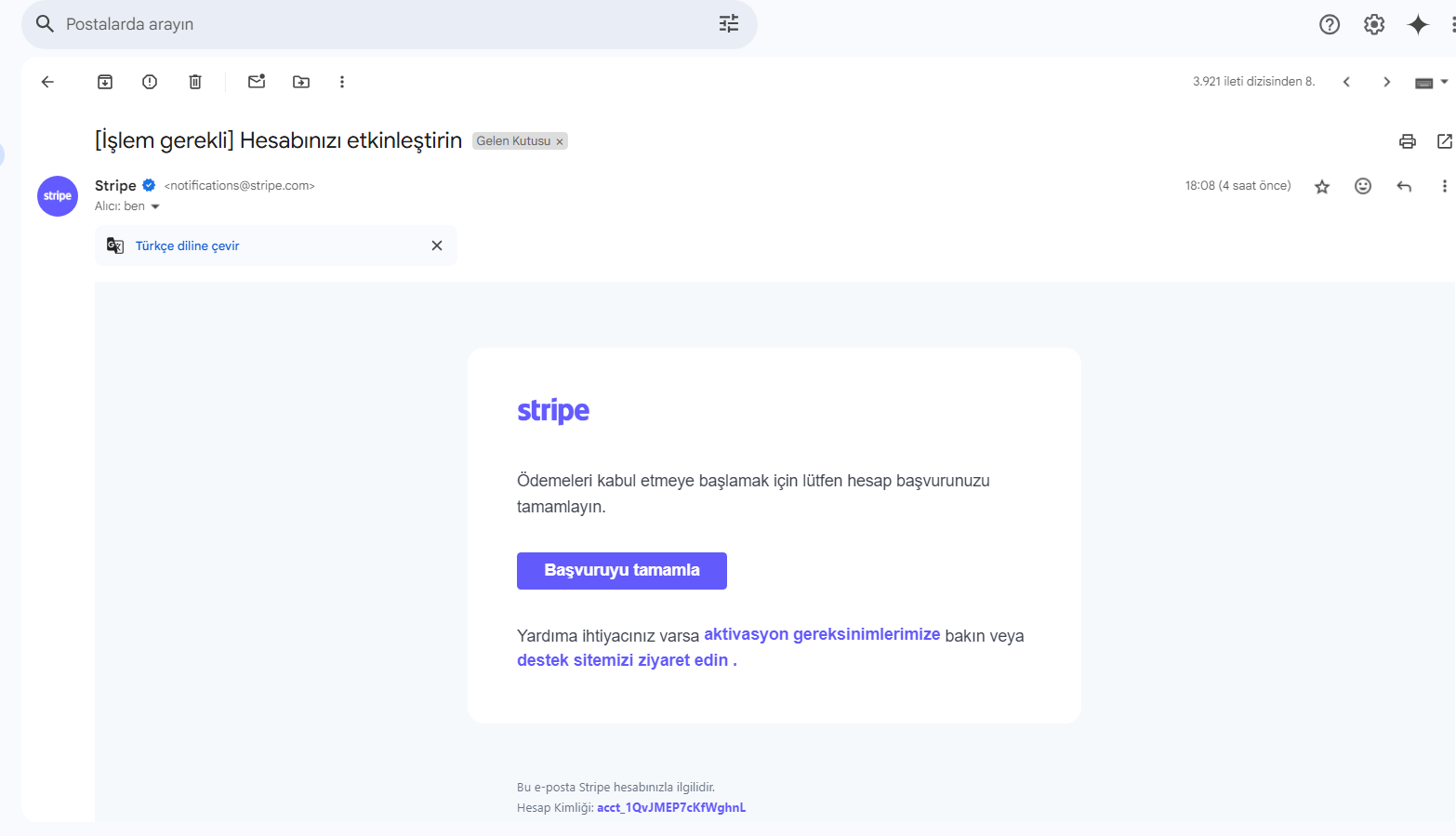Click the sender name 'Stripe'
The height and width of the screenshot is (836, 1456).
click(x=115, y=185)
